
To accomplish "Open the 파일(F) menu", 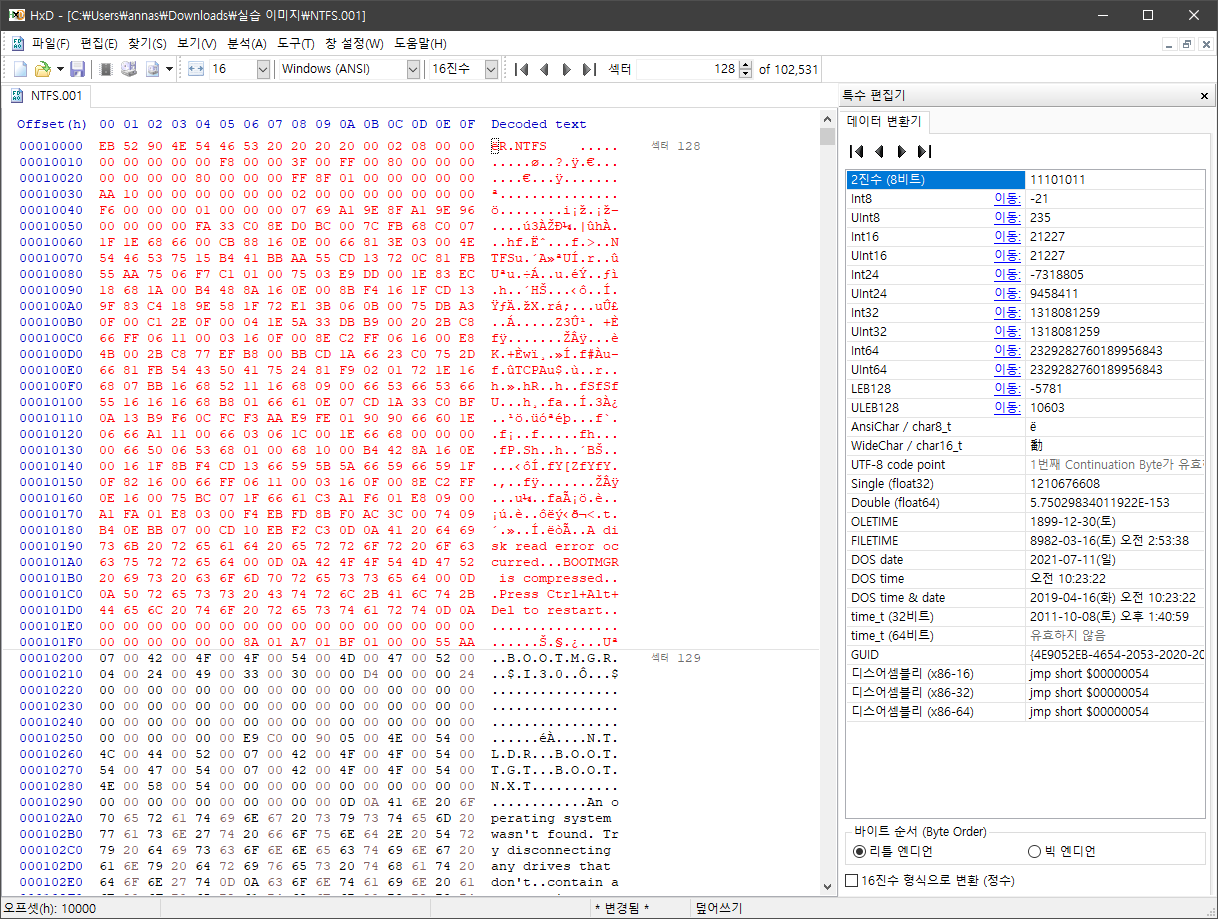I will click(x=51, y=44).
